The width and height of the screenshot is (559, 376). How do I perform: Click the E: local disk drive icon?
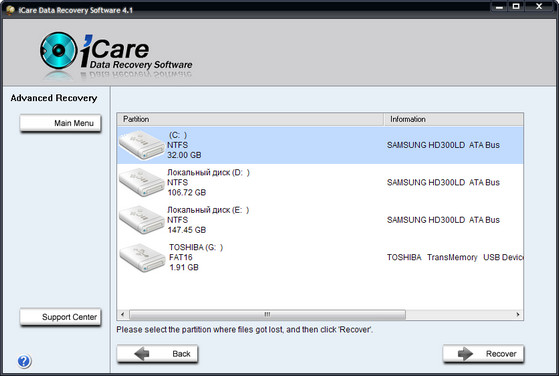142,220
